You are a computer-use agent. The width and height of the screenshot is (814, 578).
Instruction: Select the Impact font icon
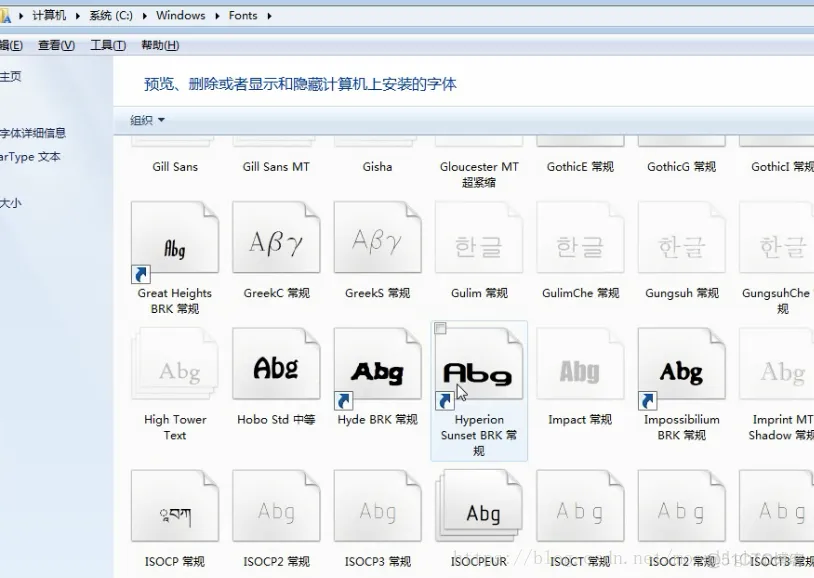pos(580,364)
